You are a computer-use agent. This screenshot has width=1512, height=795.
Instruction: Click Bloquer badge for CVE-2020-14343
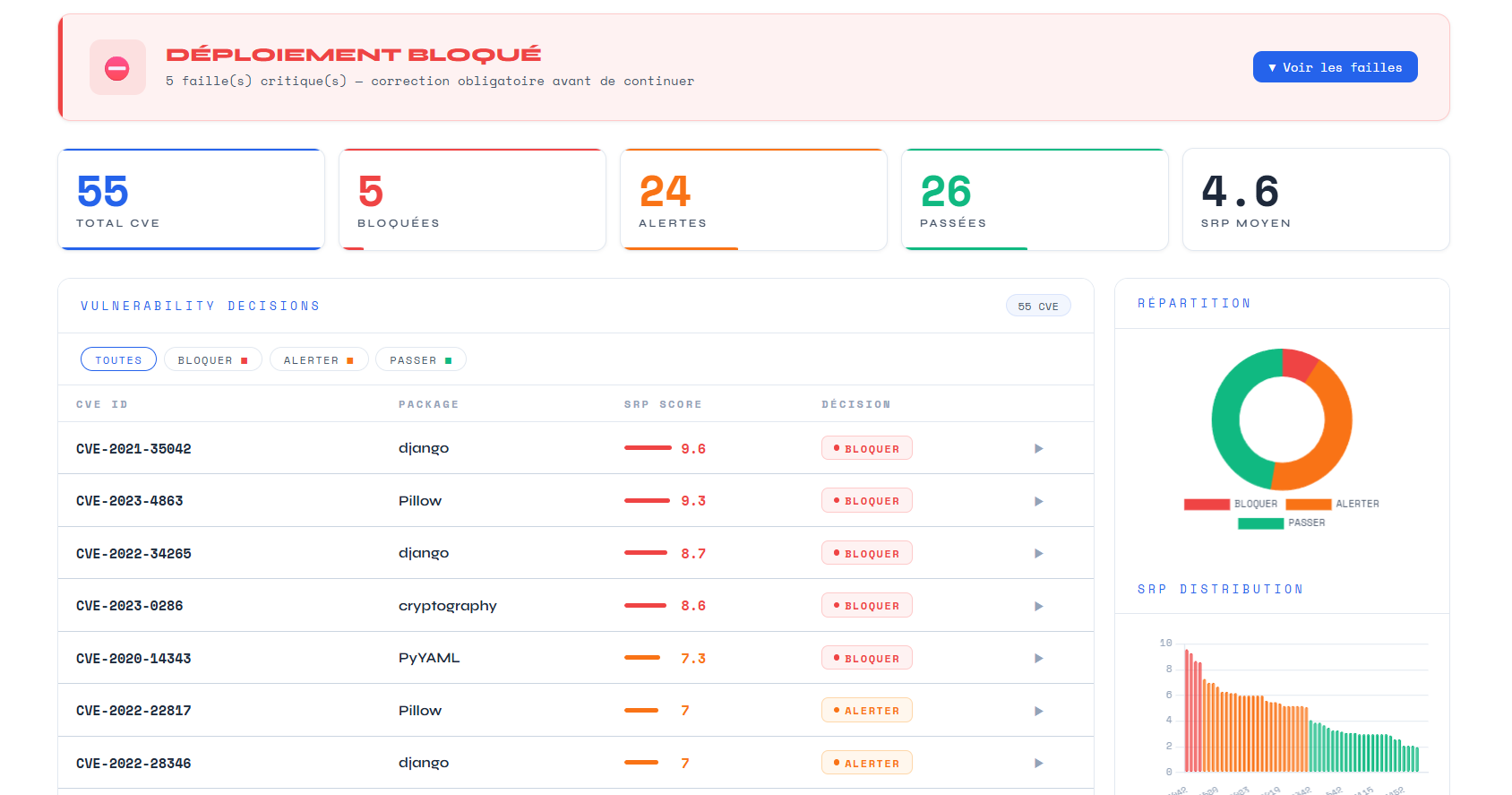click(866, 658)
